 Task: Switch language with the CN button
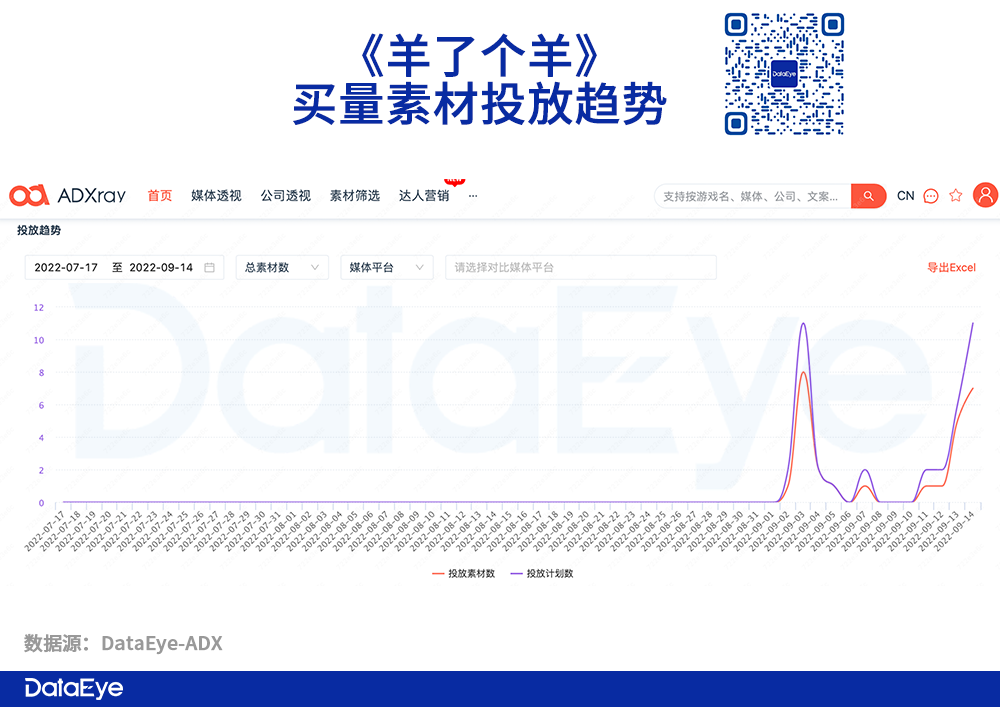(x=906, y=196)
